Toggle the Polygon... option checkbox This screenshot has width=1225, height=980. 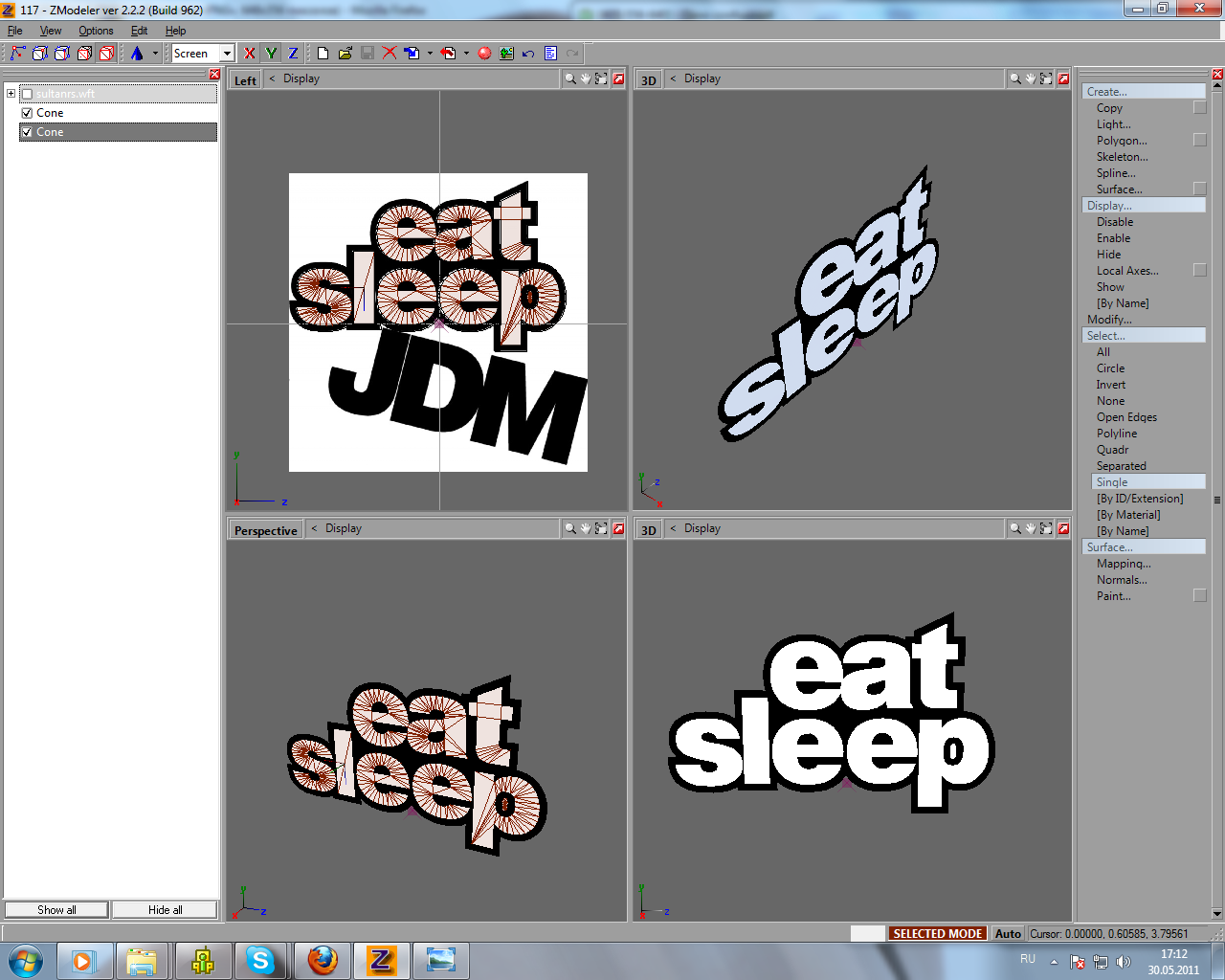pyautogui.click(x=1200, y=140)
